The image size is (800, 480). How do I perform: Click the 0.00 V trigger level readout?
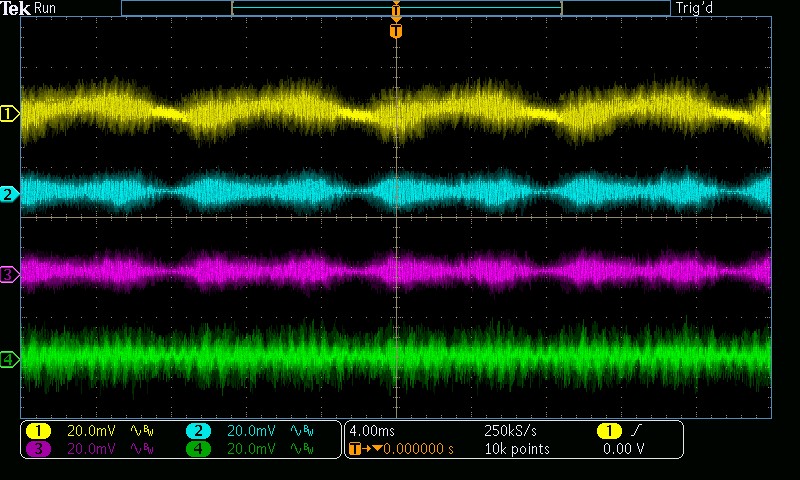click(x=623, y=449)
